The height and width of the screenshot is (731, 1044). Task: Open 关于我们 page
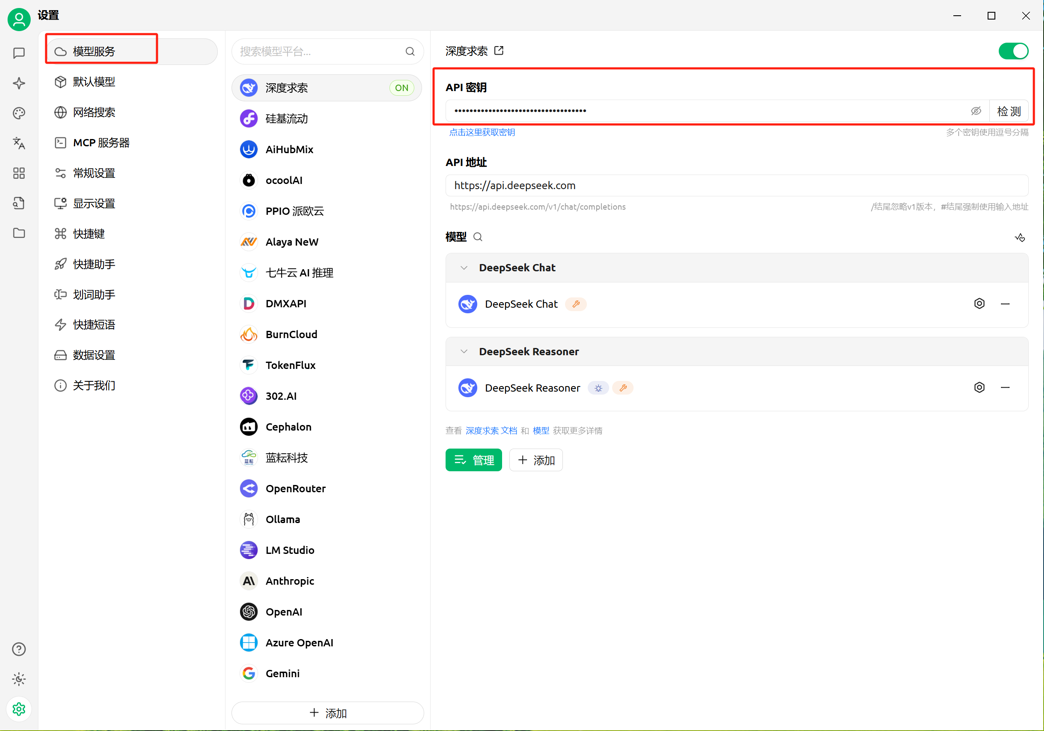coord(132,385)
